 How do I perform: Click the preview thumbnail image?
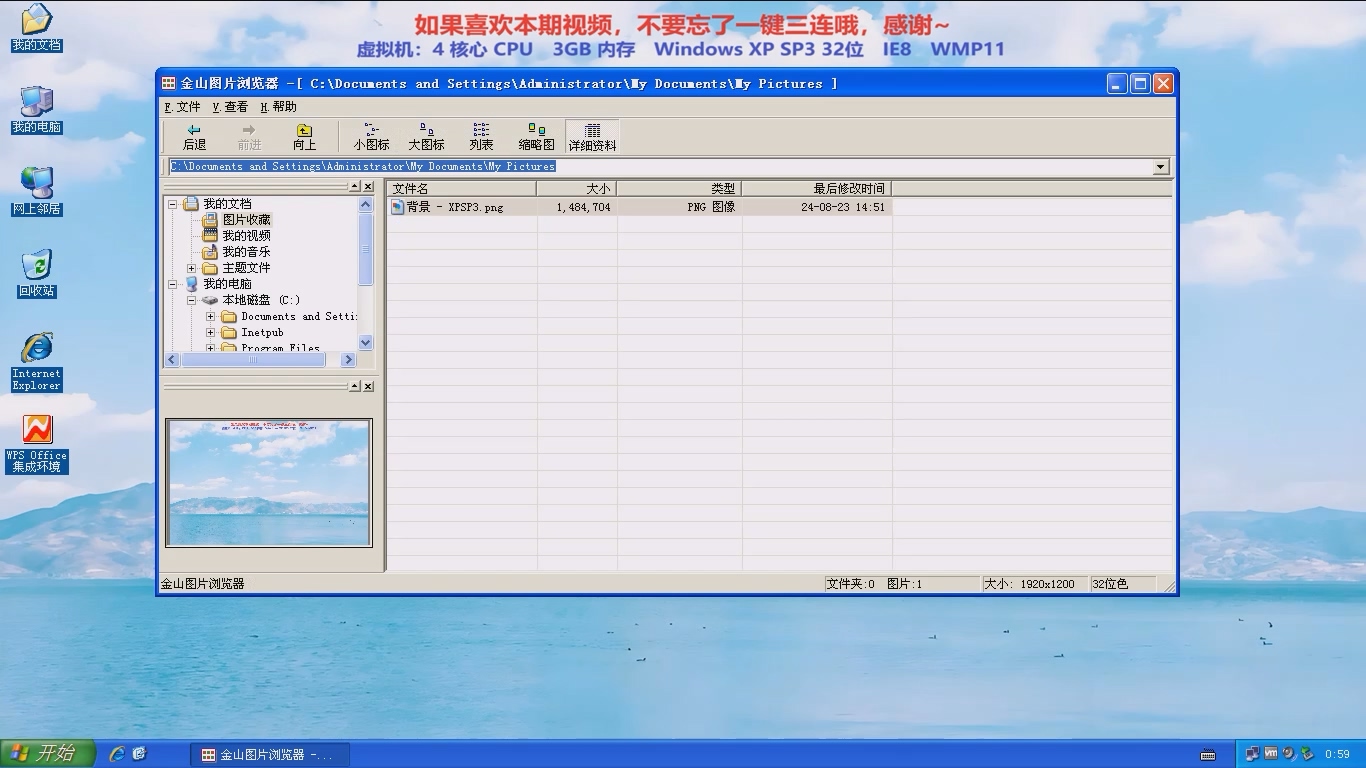click(x=269, y=483)
